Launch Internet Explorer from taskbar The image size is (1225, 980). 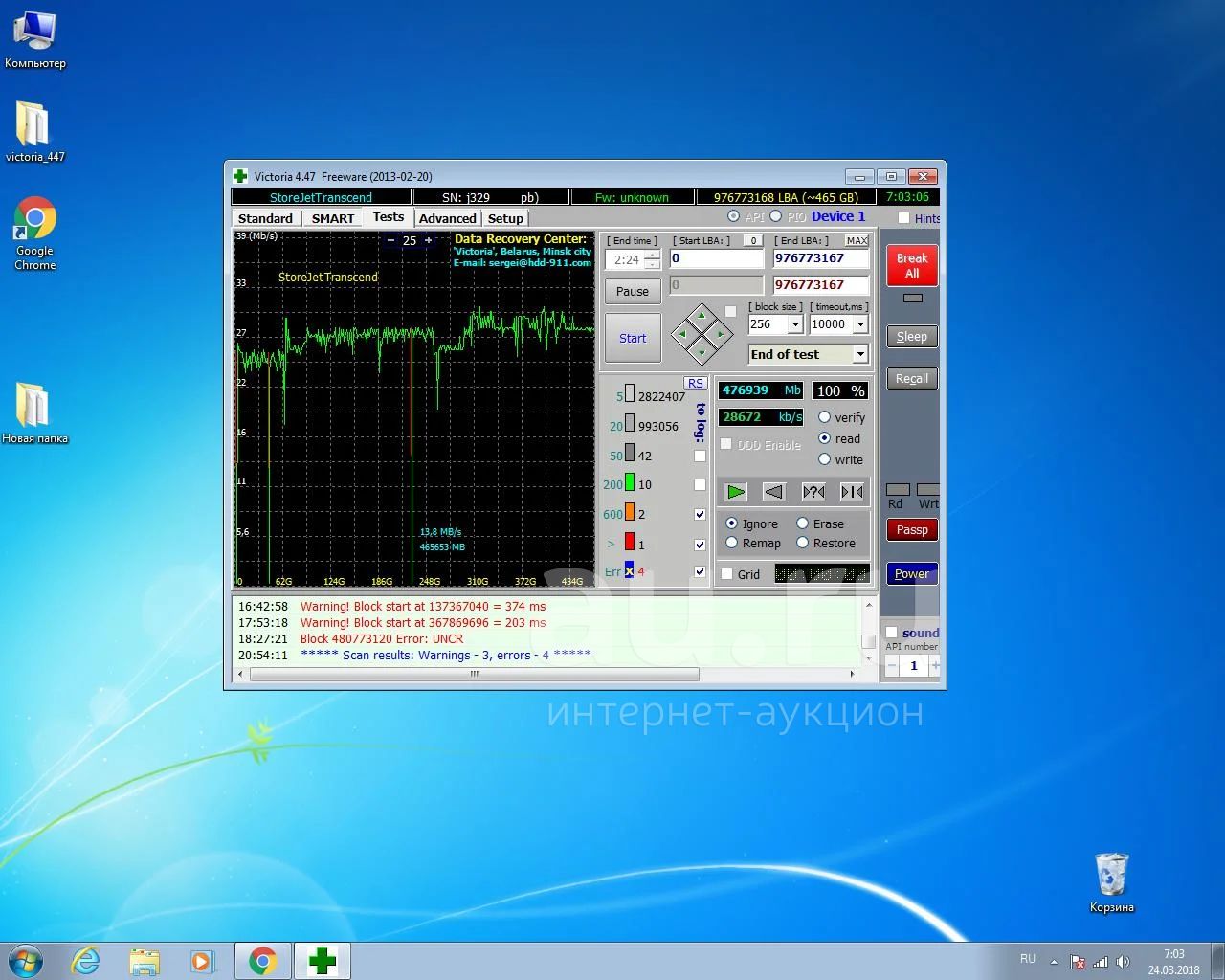tap(86, 961)
